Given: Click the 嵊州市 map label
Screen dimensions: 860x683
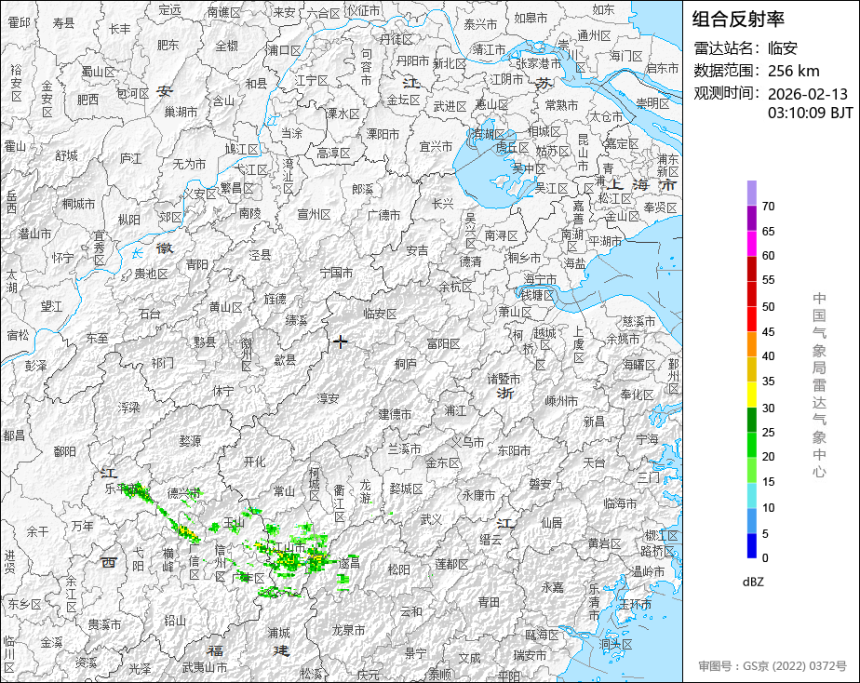Looking at the screenshot, I should 561,401.
